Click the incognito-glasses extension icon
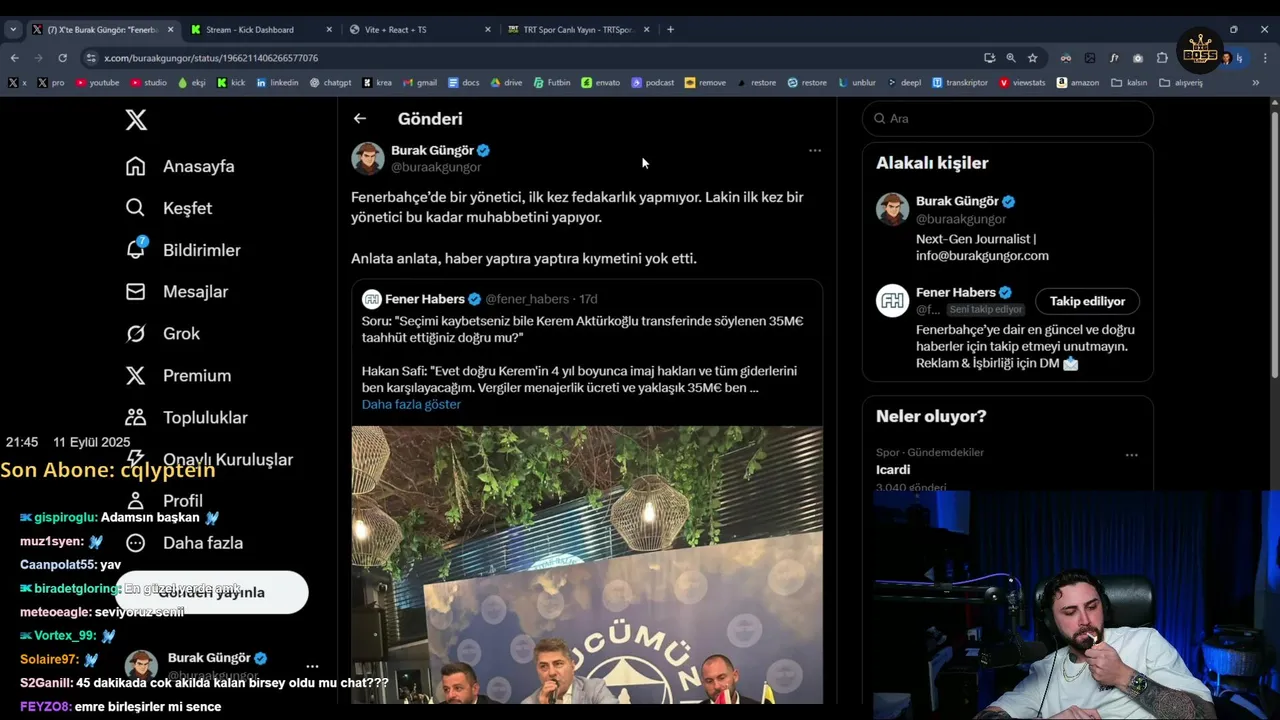The width and height of the screenshot is (1280, 720). point(1066,58)
